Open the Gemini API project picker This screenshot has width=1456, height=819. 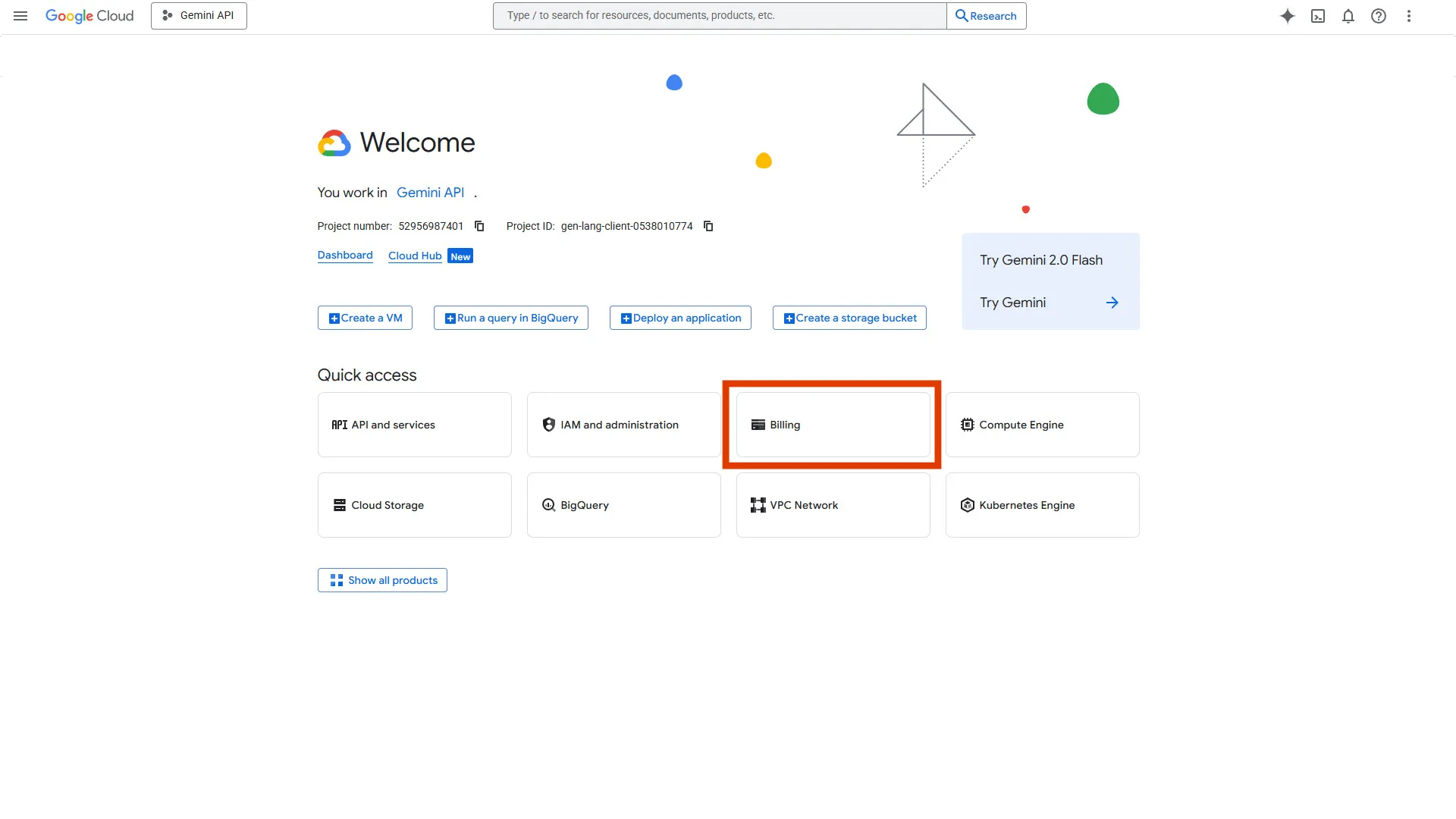(x=199, y=16)
